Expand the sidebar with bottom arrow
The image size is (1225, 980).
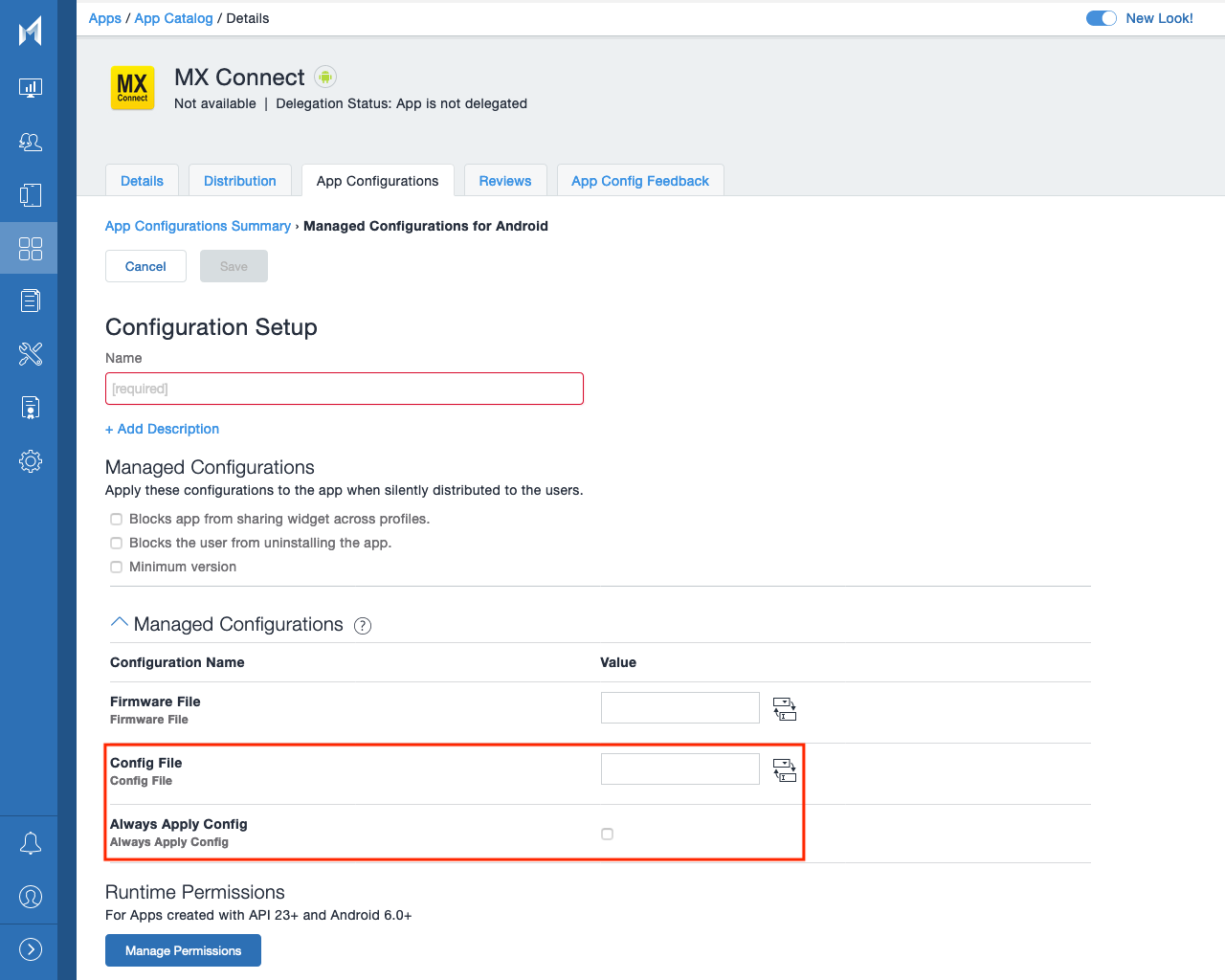pyautogui.click(x=30, y=949)
